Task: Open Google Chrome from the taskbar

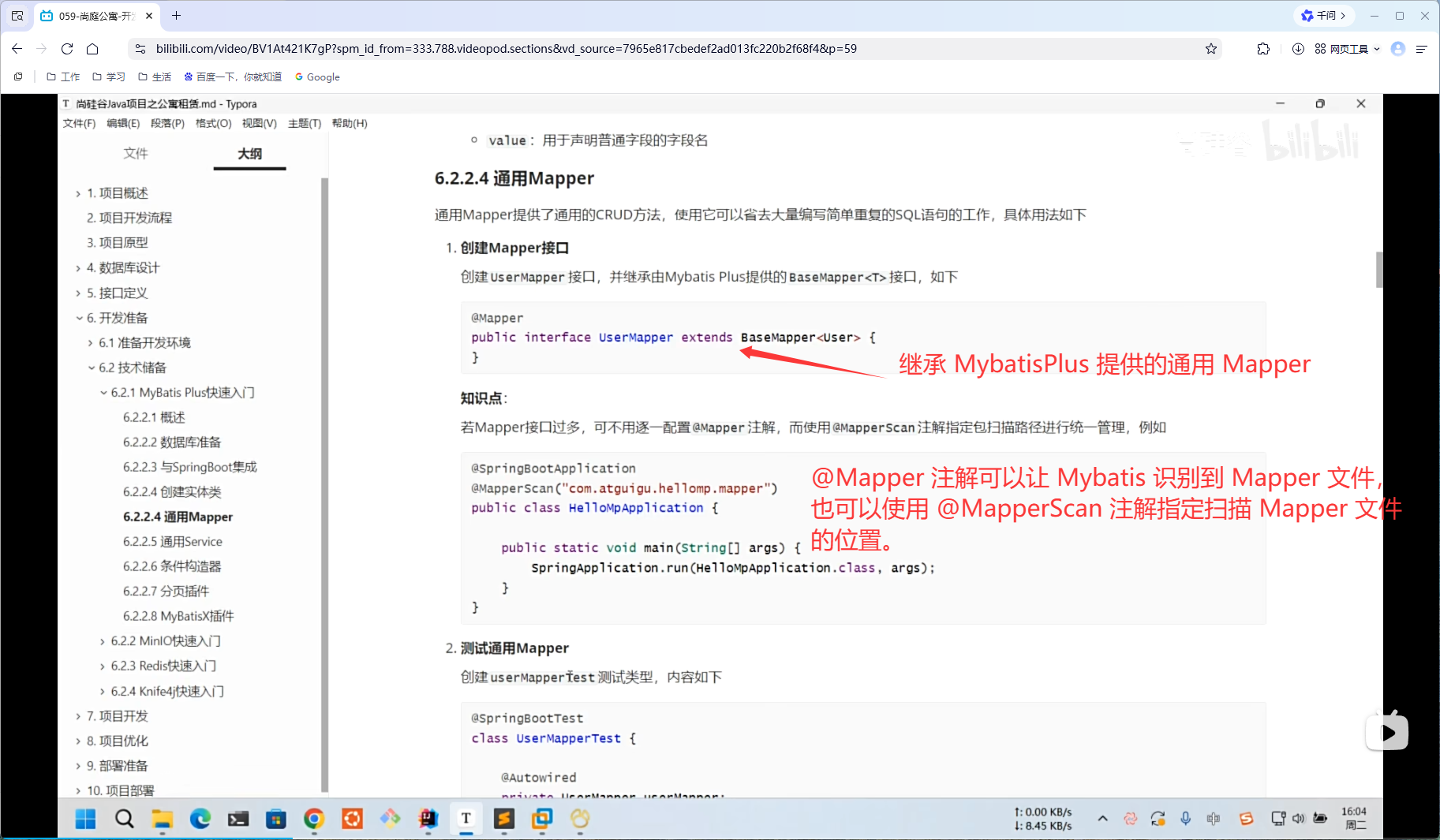Action: [314, 819]
